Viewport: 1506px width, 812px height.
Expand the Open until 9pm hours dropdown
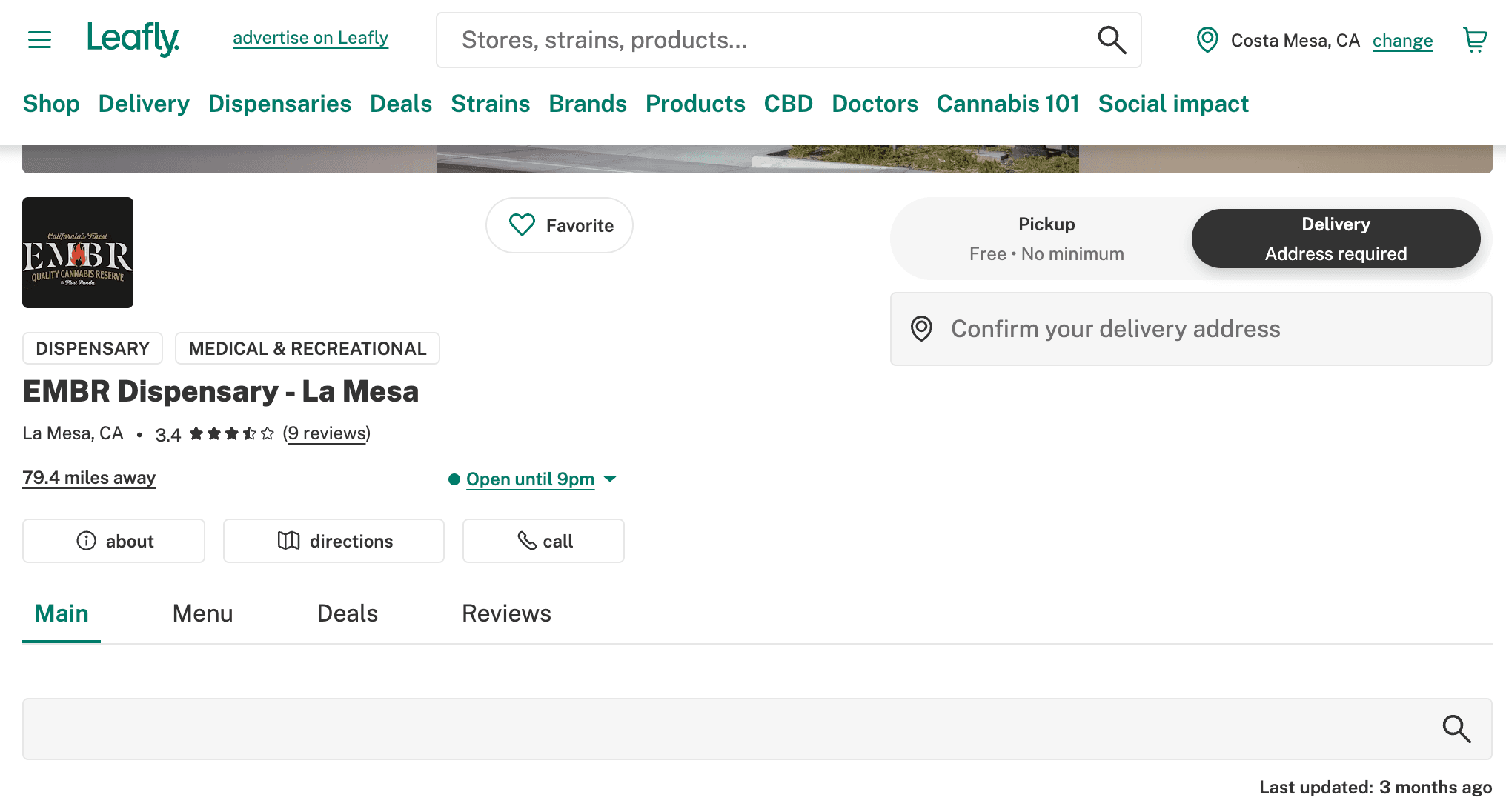click(x=530, y=479)
